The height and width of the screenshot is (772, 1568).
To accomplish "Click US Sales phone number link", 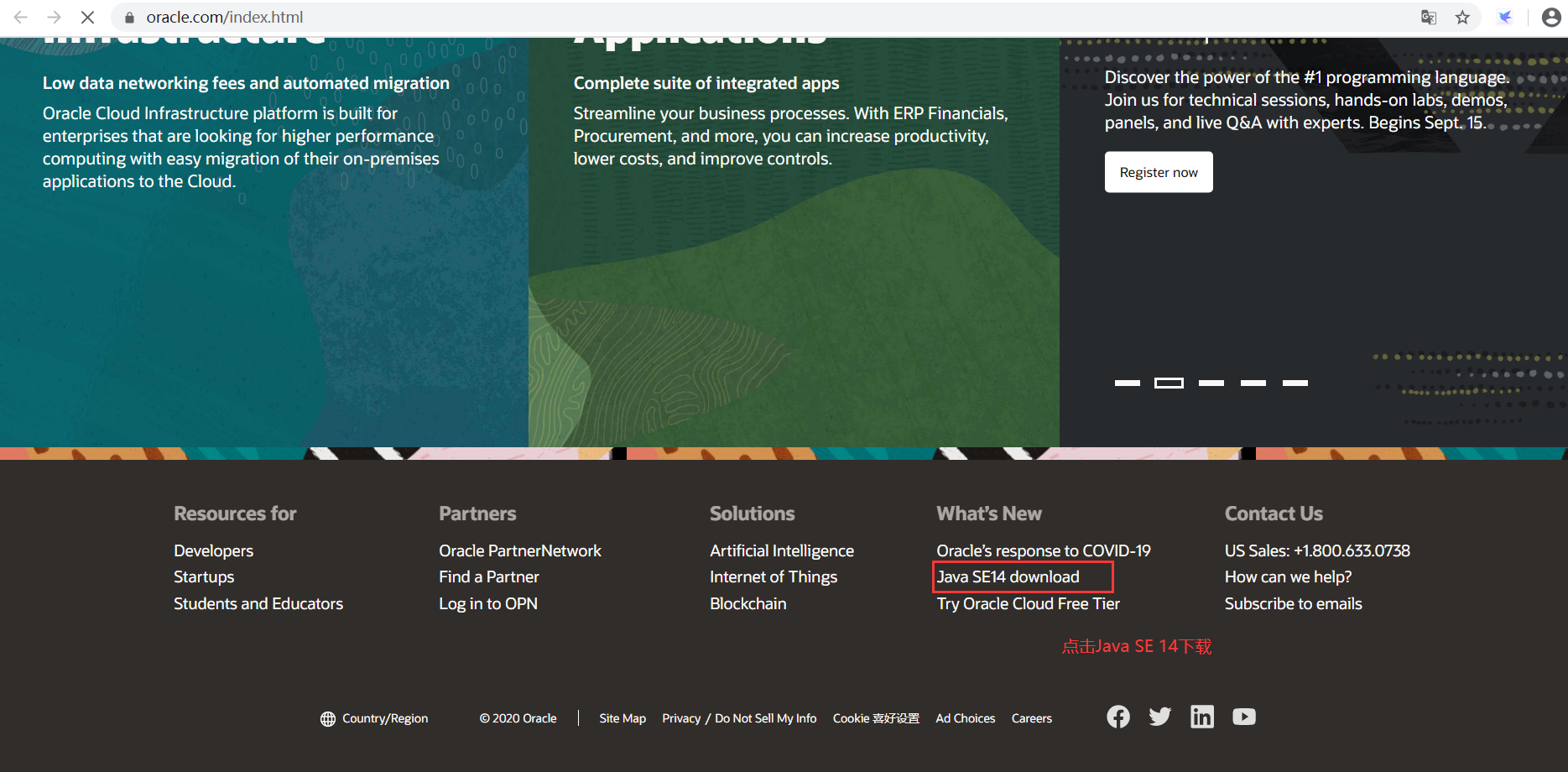I will [x=1317, y=550].
